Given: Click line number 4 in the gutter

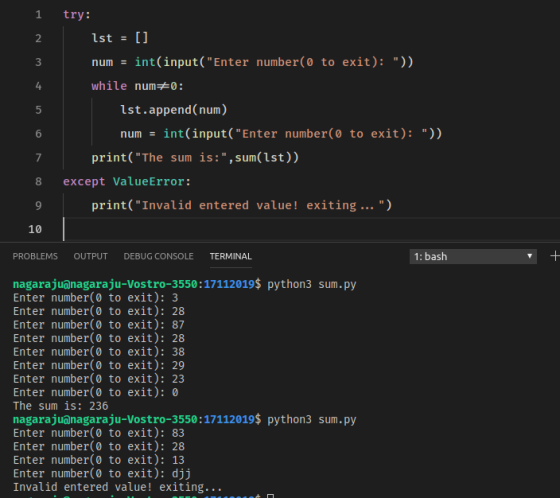Looking at the screenshot, I should tap(38, 86).
